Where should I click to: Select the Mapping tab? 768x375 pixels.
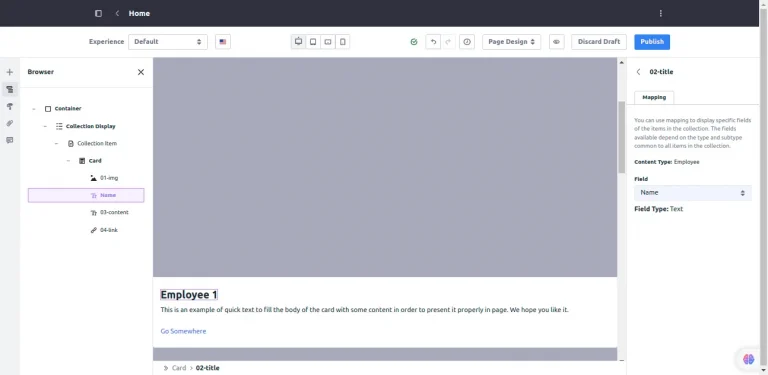point(654,97)
